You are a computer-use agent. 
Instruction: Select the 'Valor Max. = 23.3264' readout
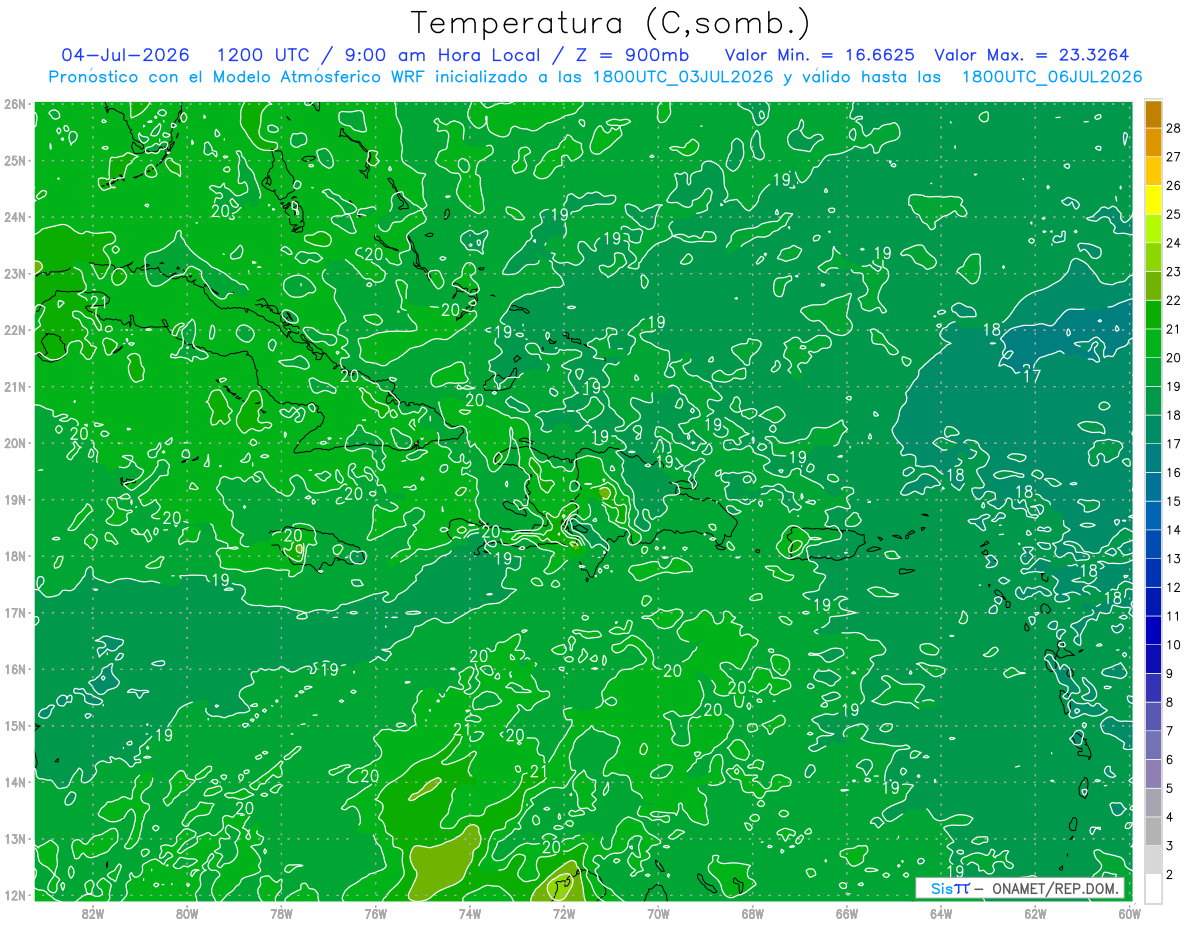coord(1030,55)
